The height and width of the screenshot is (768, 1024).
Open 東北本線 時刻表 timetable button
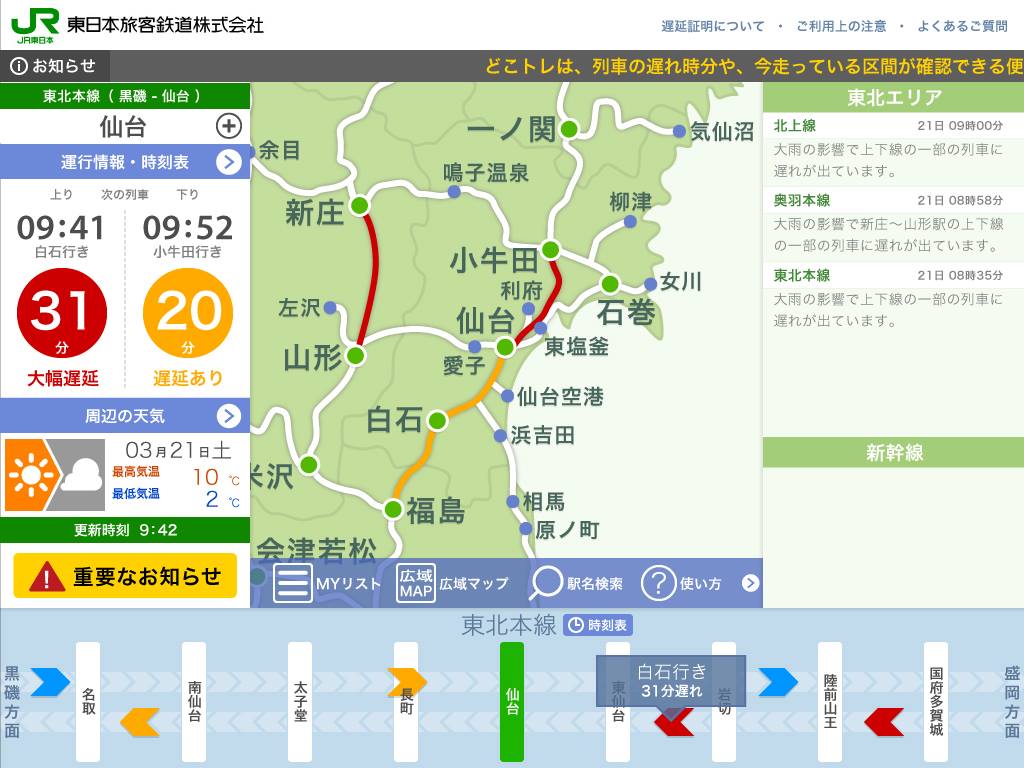click(x=598, y=626)
